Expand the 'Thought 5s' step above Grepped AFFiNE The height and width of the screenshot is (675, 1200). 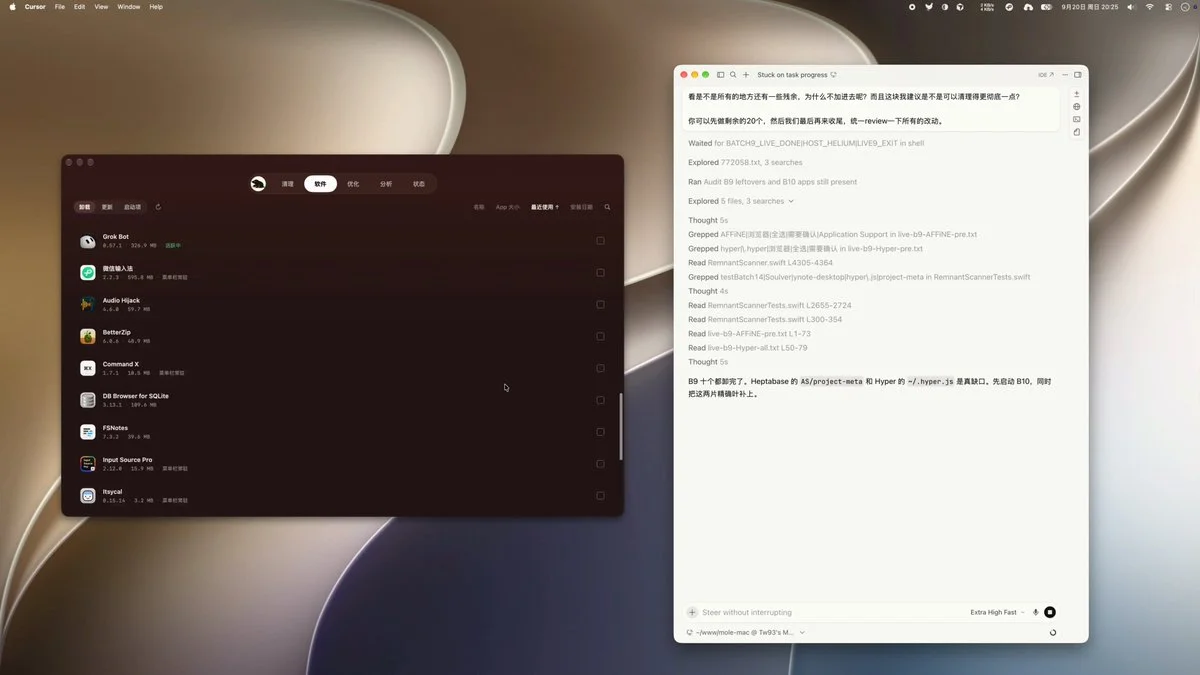[706, 220]
